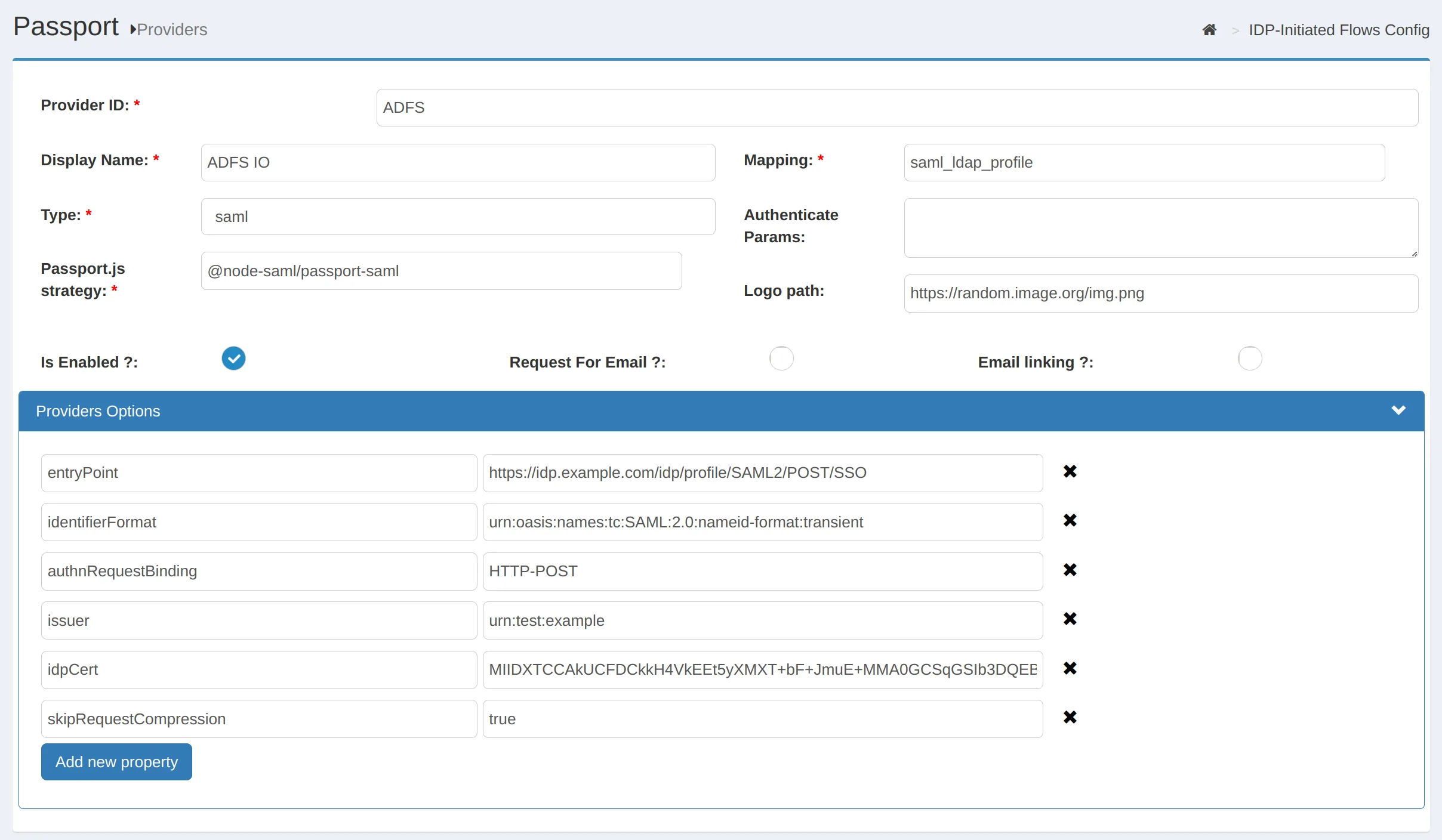Image resolution: width=1442 pixels, height=840 pixels.
Task: Edit the HTTP-POST value field
Action: [x=763, y=572]
